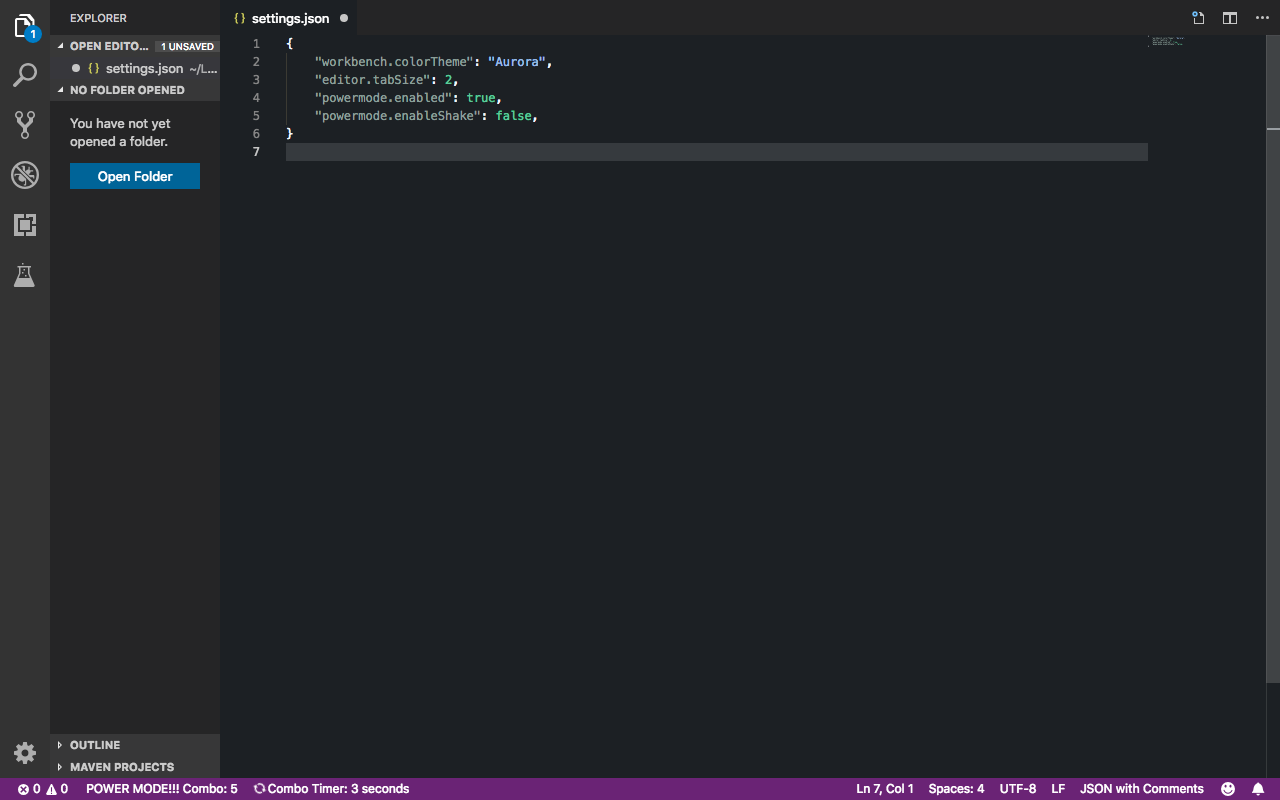Select the Source Control icon

25,125
